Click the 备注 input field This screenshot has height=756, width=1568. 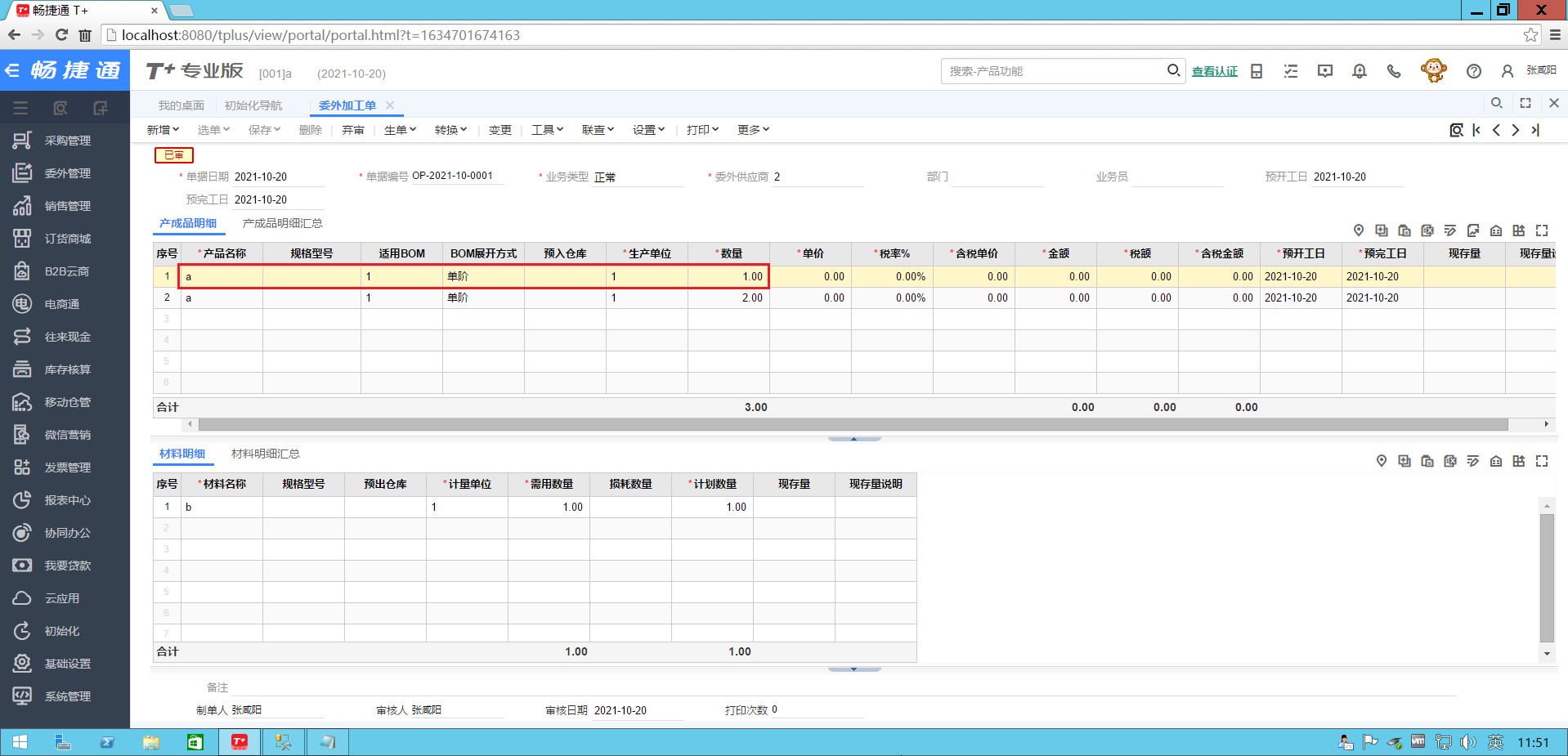[x=844, y=687]
